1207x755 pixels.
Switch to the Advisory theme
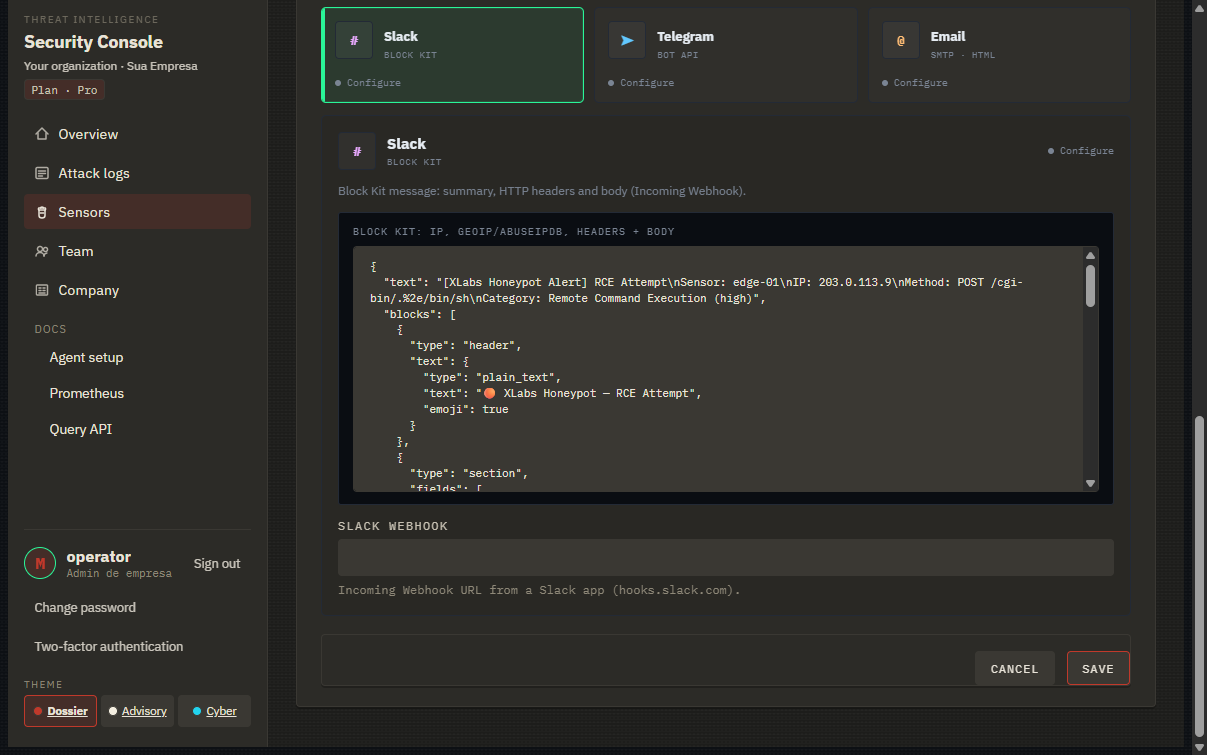pyautogui.click(x=137, y=711)
